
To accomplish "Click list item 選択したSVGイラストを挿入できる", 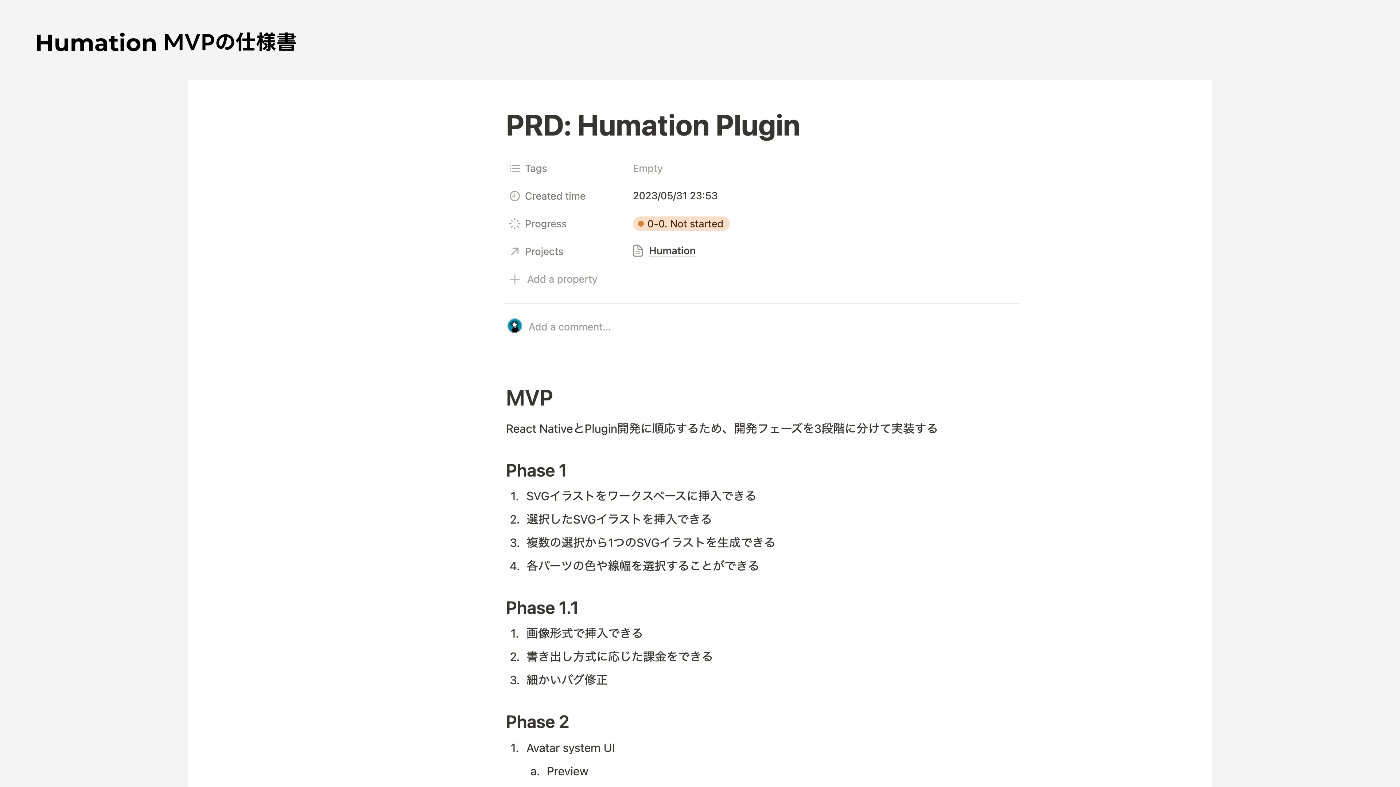I will point(619,519).
